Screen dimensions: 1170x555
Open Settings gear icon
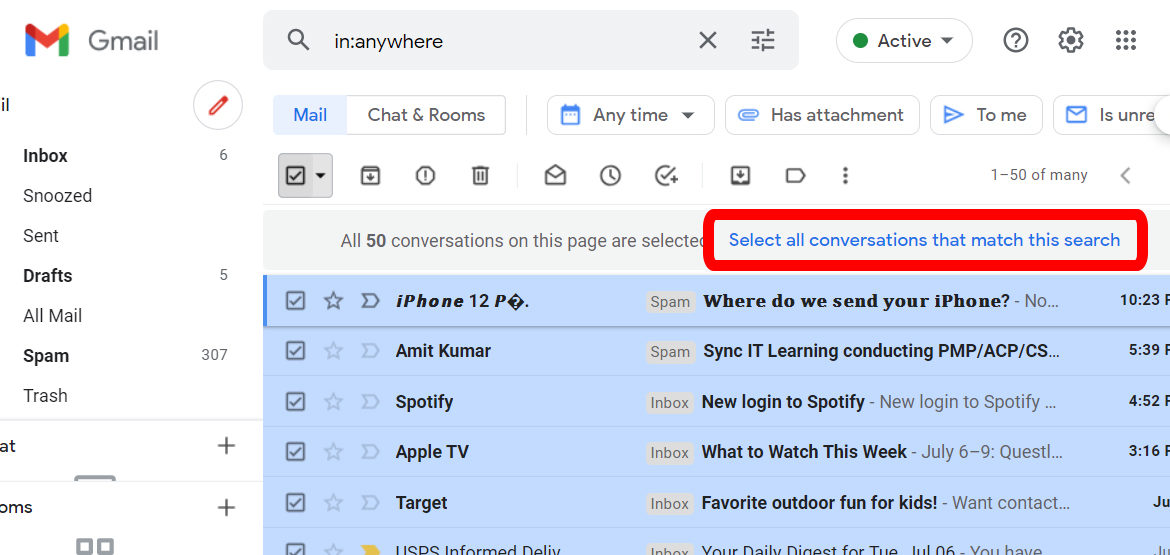tap(1071, 40)
